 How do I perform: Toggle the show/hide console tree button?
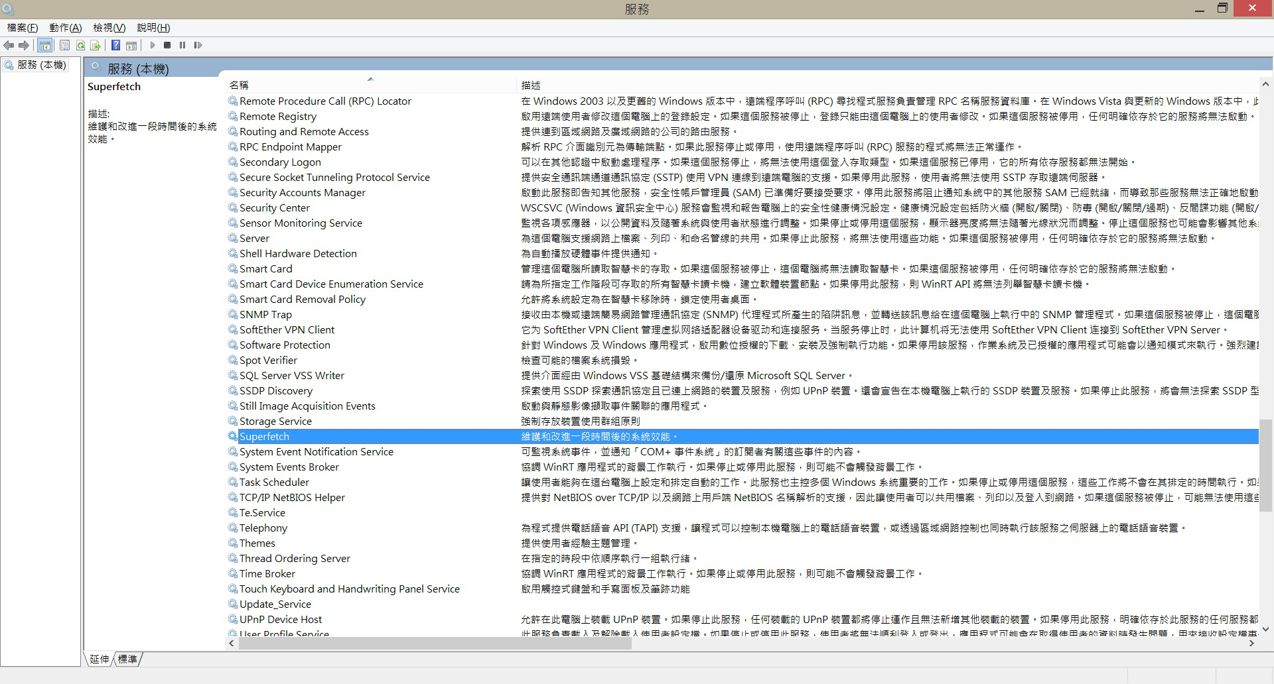point(45,45)
